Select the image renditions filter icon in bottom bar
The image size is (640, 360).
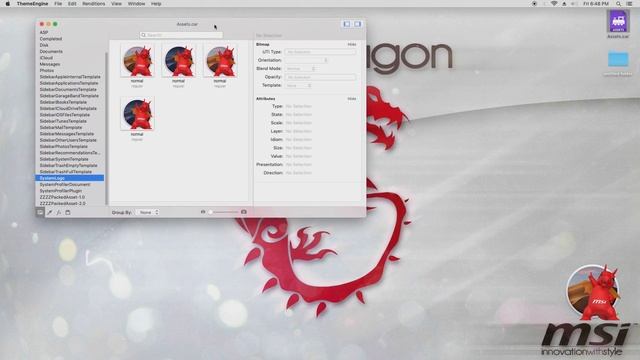point(40,212)
